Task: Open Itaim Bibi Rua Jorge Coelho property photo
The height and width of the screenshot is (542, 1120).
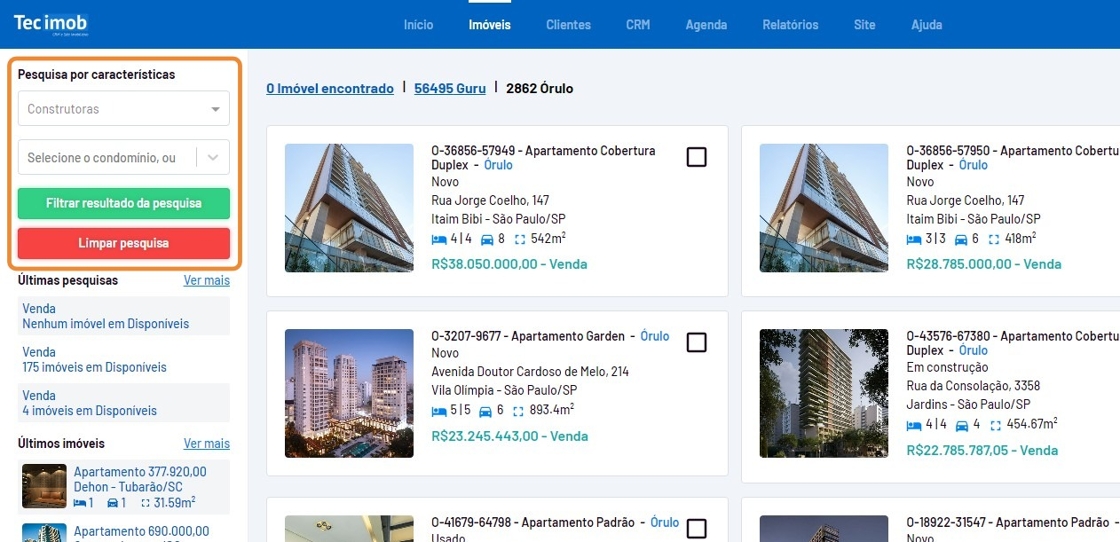Action: (x=349, y=208)
